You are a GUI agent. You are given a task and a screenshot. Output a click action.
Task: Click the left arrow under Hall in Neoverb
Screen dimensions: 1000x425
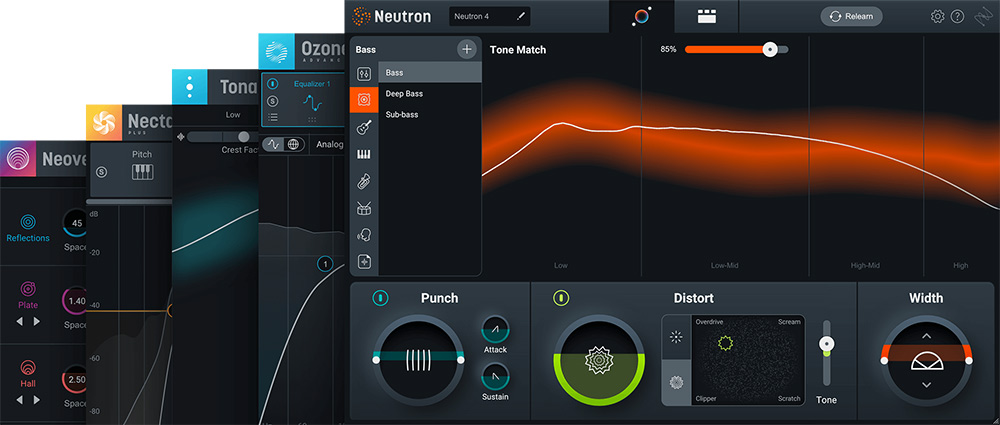(x=20, y=399)
